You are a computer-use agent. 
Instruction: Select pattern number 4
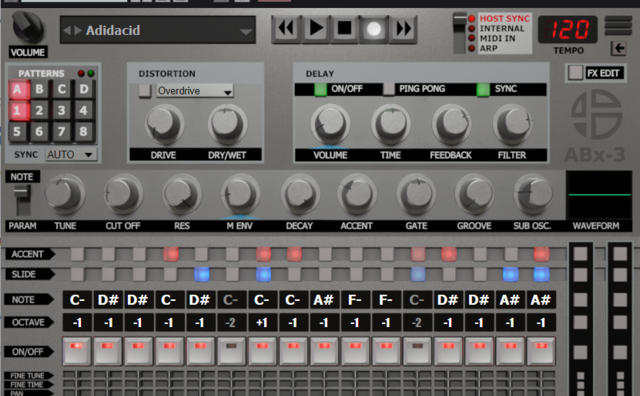pyautogui.click(x=84, y=111)
